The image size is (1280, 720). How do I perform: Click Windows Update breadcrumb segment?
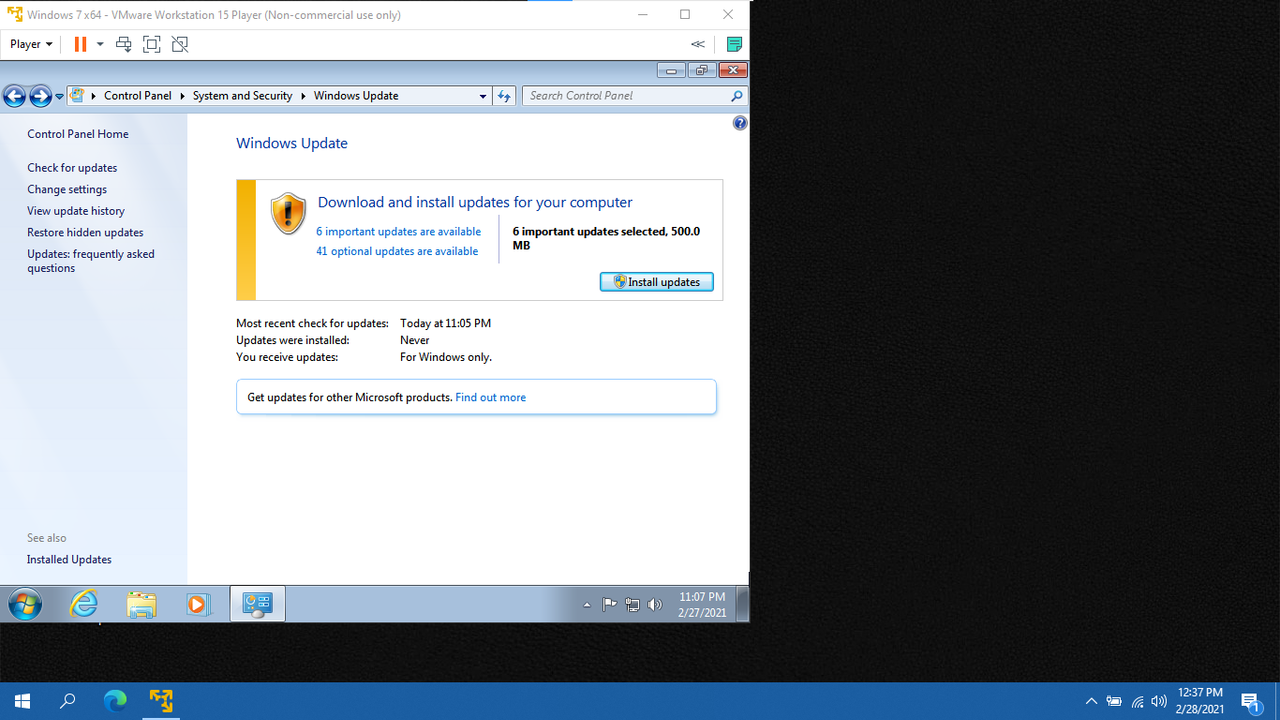tap(356, 96)
